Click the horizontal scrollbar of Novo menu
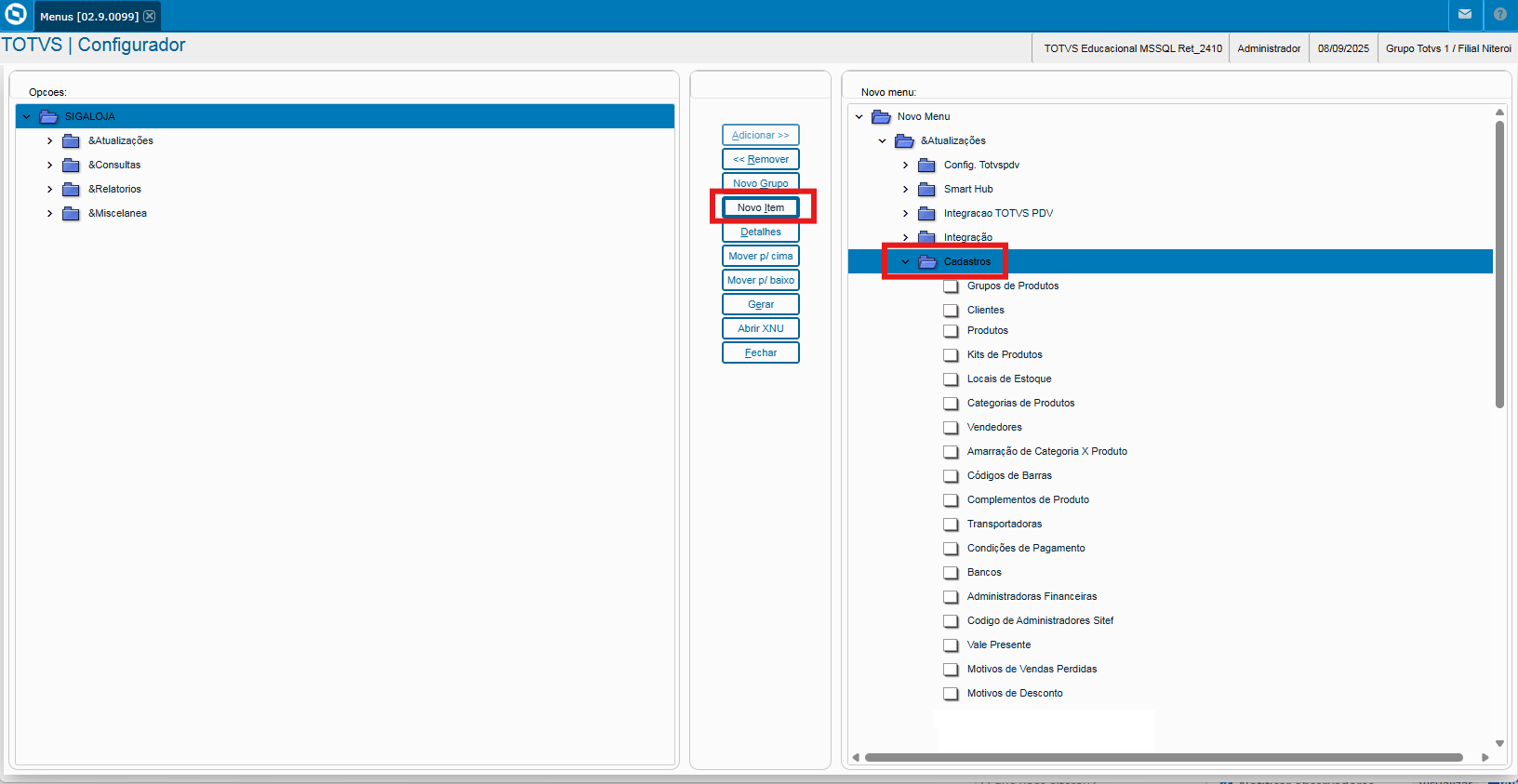 (x=1164, y=757)
